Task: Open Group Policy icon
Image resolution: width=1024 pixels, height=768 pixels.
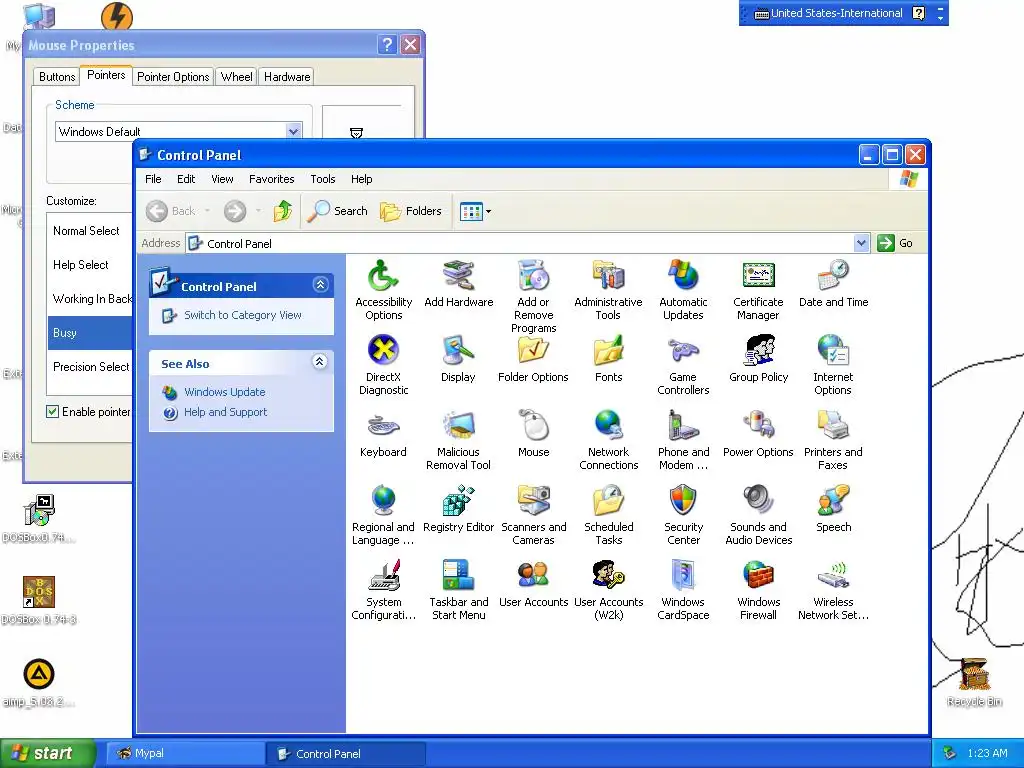Action: (x=758, y=359)
